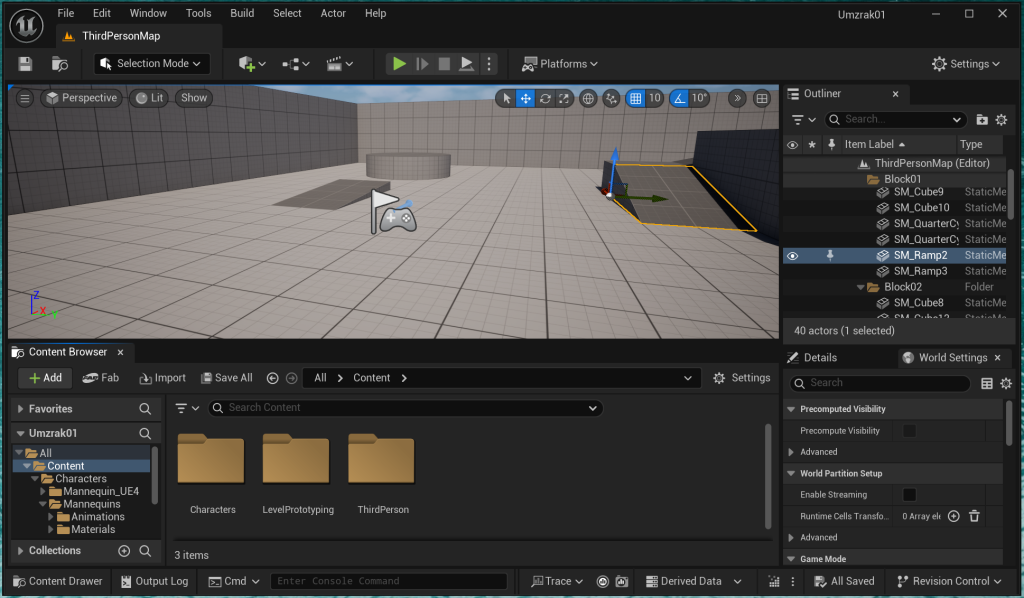Open the File menu

65,13
